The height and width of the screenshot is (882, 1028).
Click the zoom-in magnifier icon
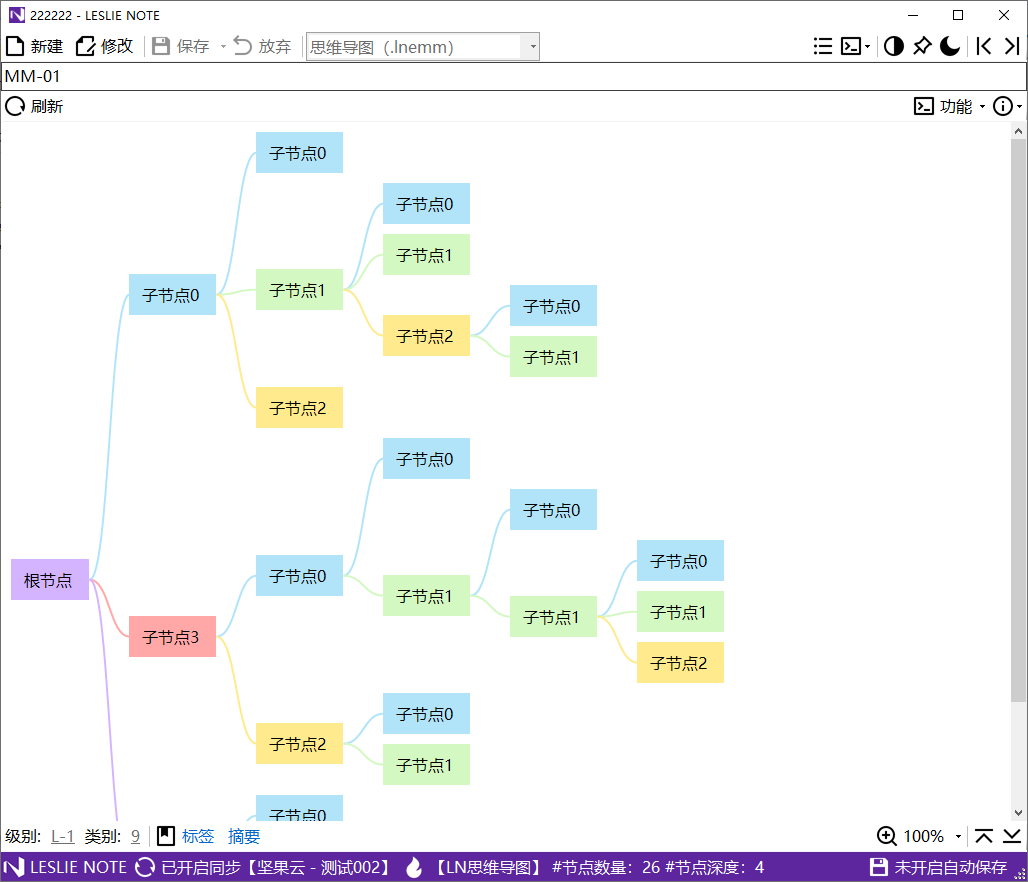pyautogui.click(x=886, y=837)
